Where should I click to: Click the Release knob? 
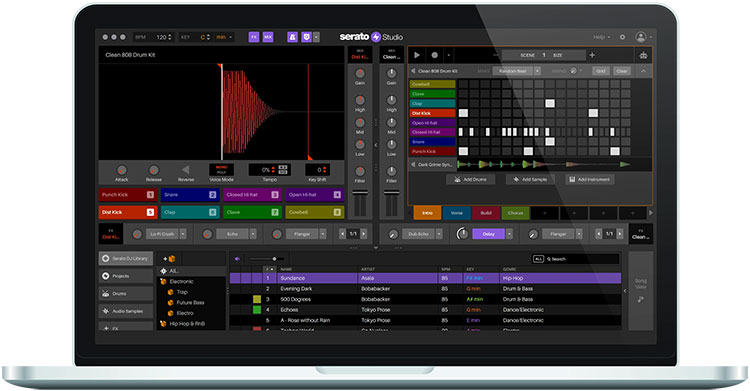tap(154, 170)
